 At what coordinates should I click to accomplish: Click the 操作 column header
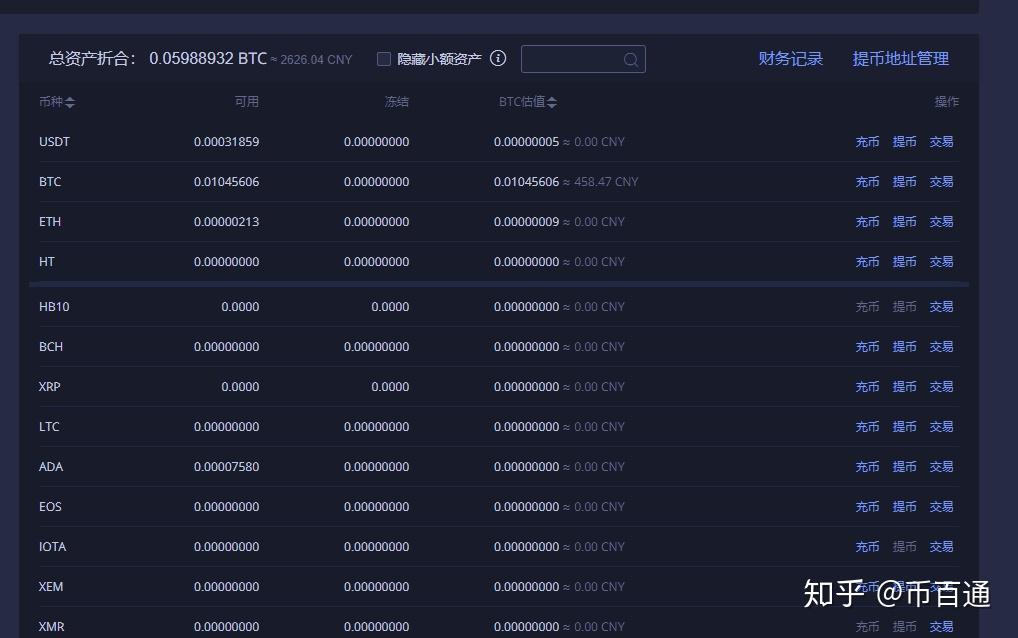click(x=947, y=102)
